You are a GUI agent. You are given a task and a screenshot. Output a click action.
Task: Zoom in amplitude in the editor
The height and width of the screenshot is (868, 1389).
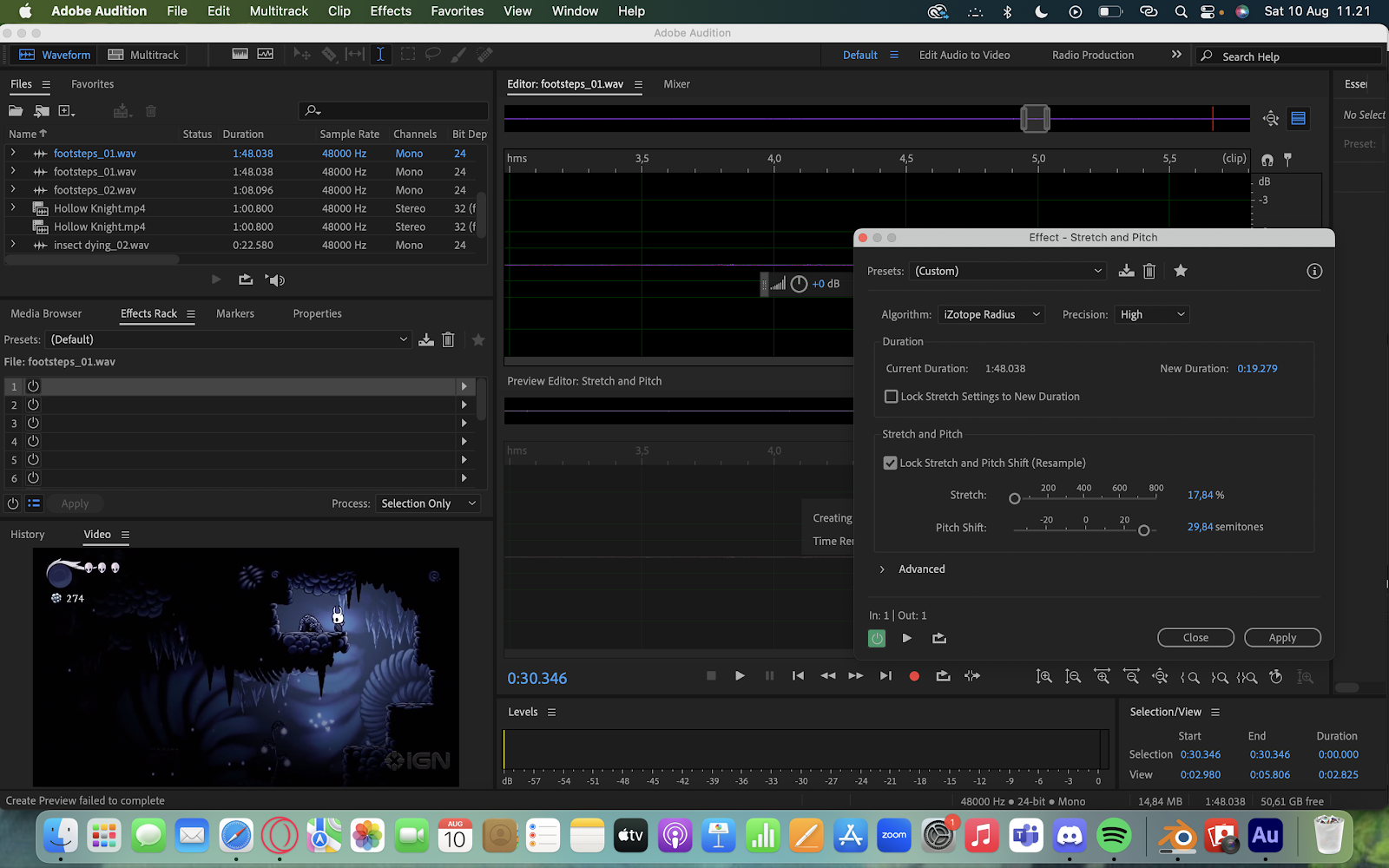pyautogui.click(x=1044, y=676)
